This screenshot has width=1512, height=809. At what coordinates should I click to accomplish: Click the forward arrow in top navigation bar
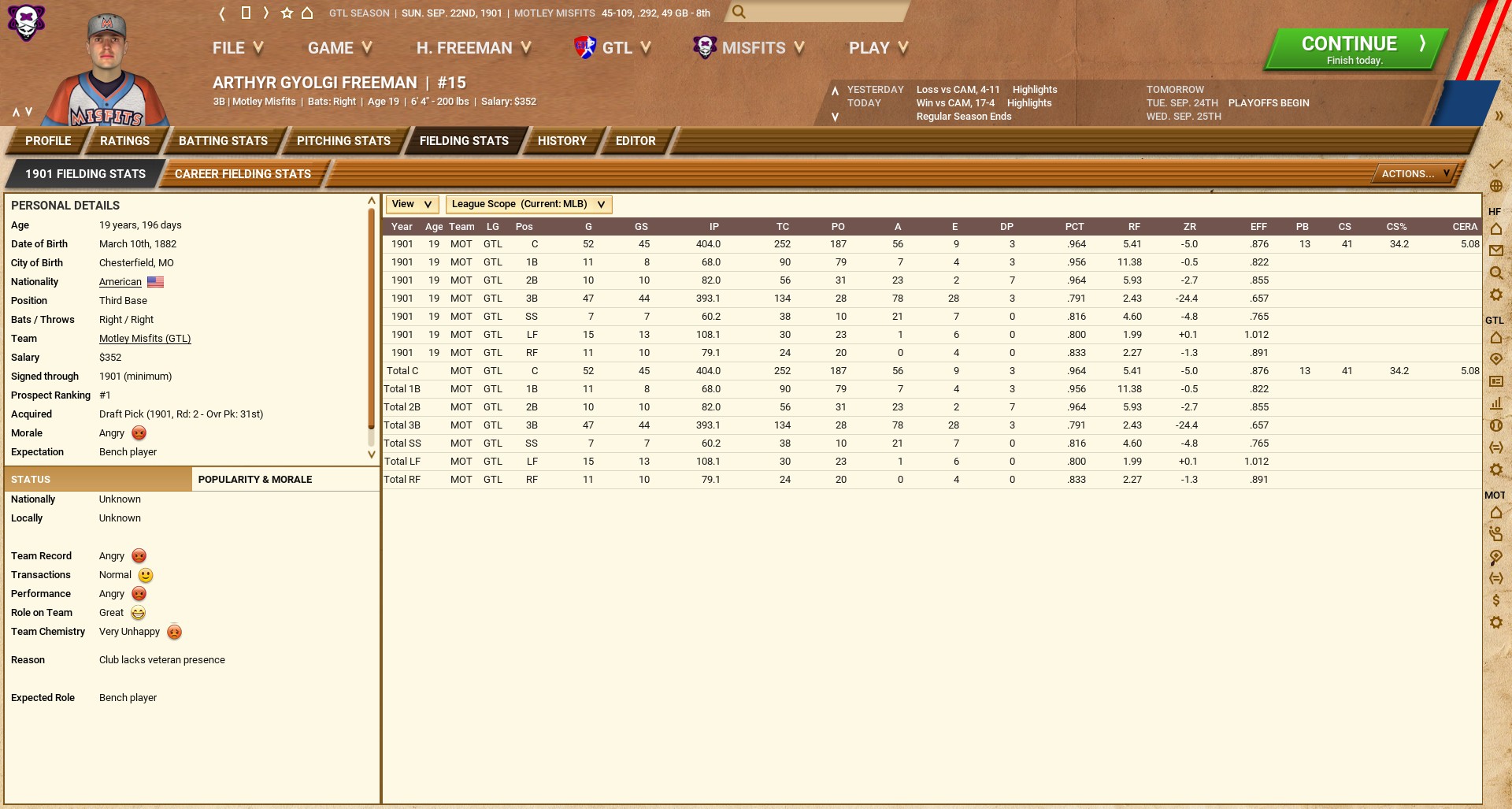point(266,13)
